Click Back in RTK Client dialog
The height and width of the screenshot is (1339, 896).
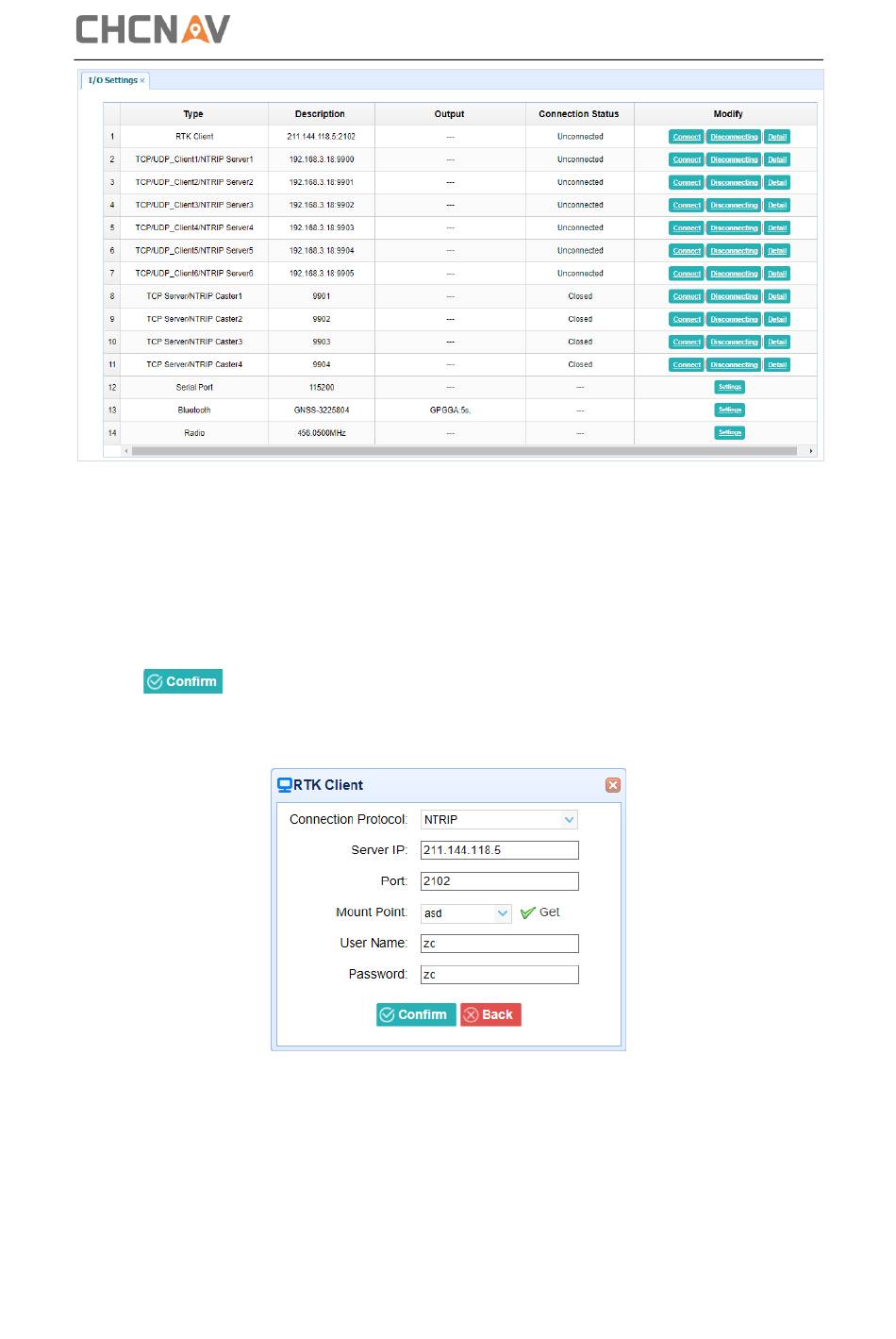pos(490,1014)
